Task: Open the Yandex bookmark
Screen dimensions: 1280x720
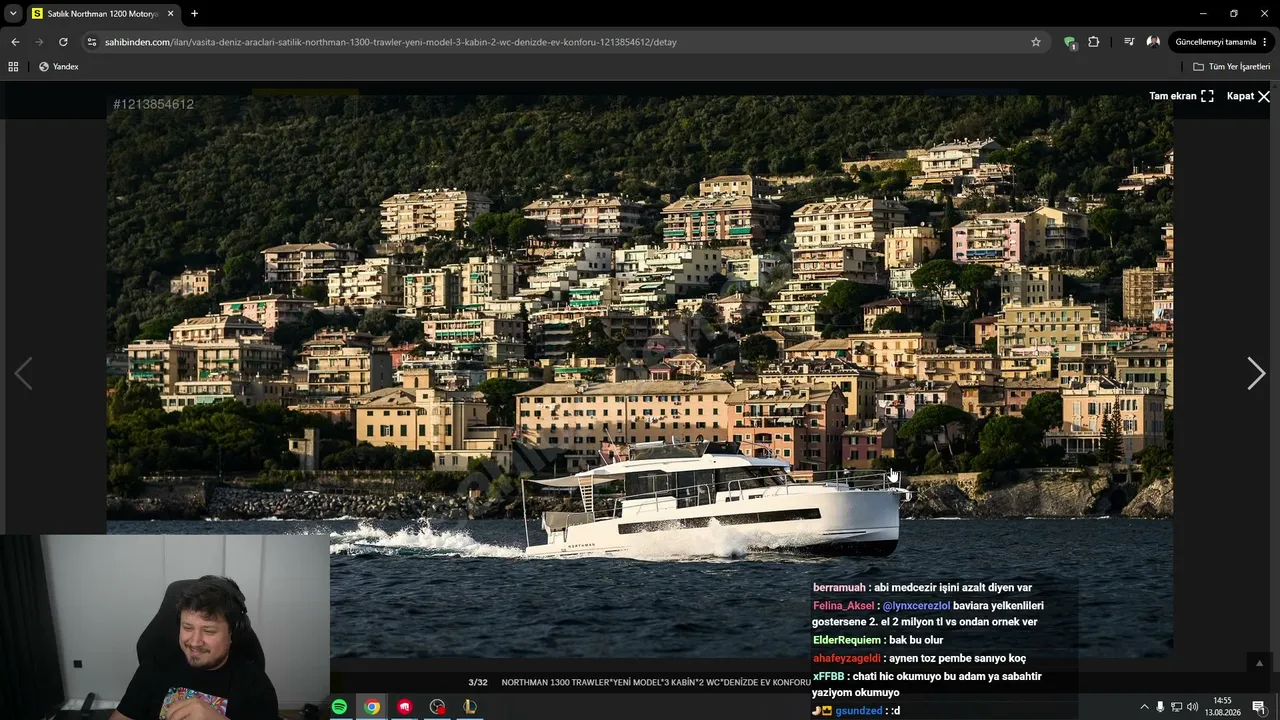Action: pos(58,67)
